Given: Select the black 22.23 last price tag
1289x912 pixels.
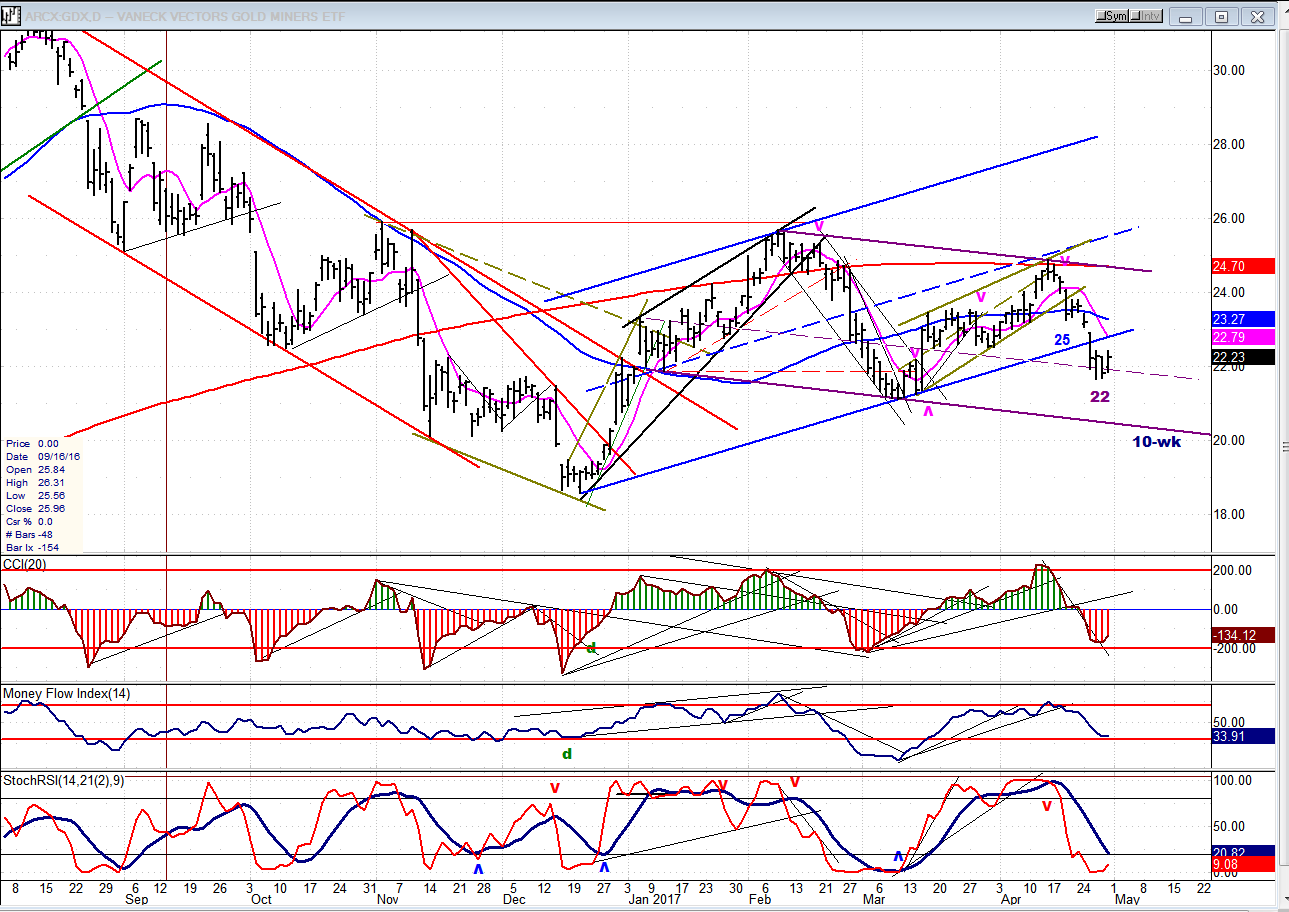Looking at the screenshot, I should click(1241, 357).
